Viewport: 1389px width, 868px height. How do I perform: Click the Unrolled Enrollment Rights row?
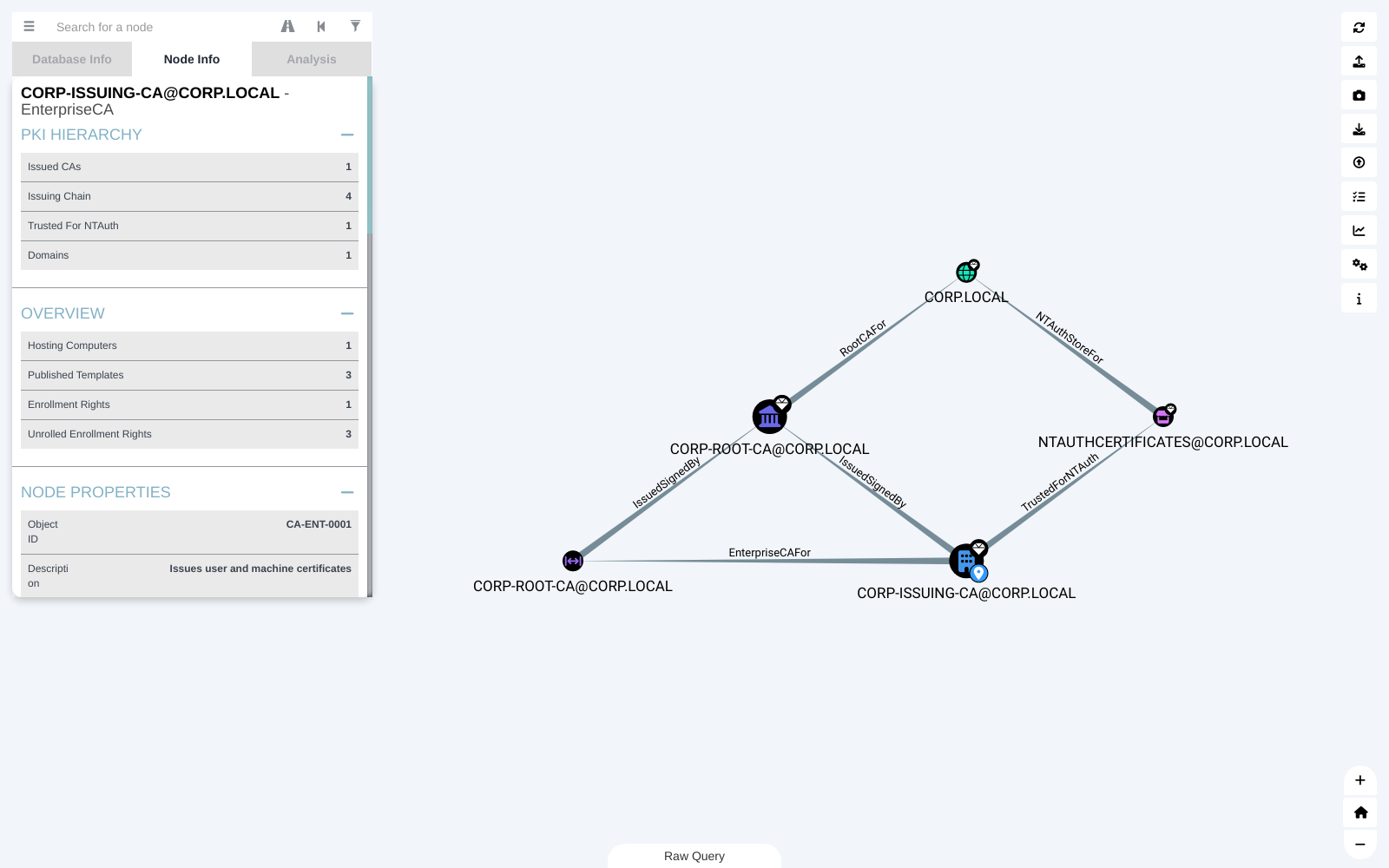[189, 434]
